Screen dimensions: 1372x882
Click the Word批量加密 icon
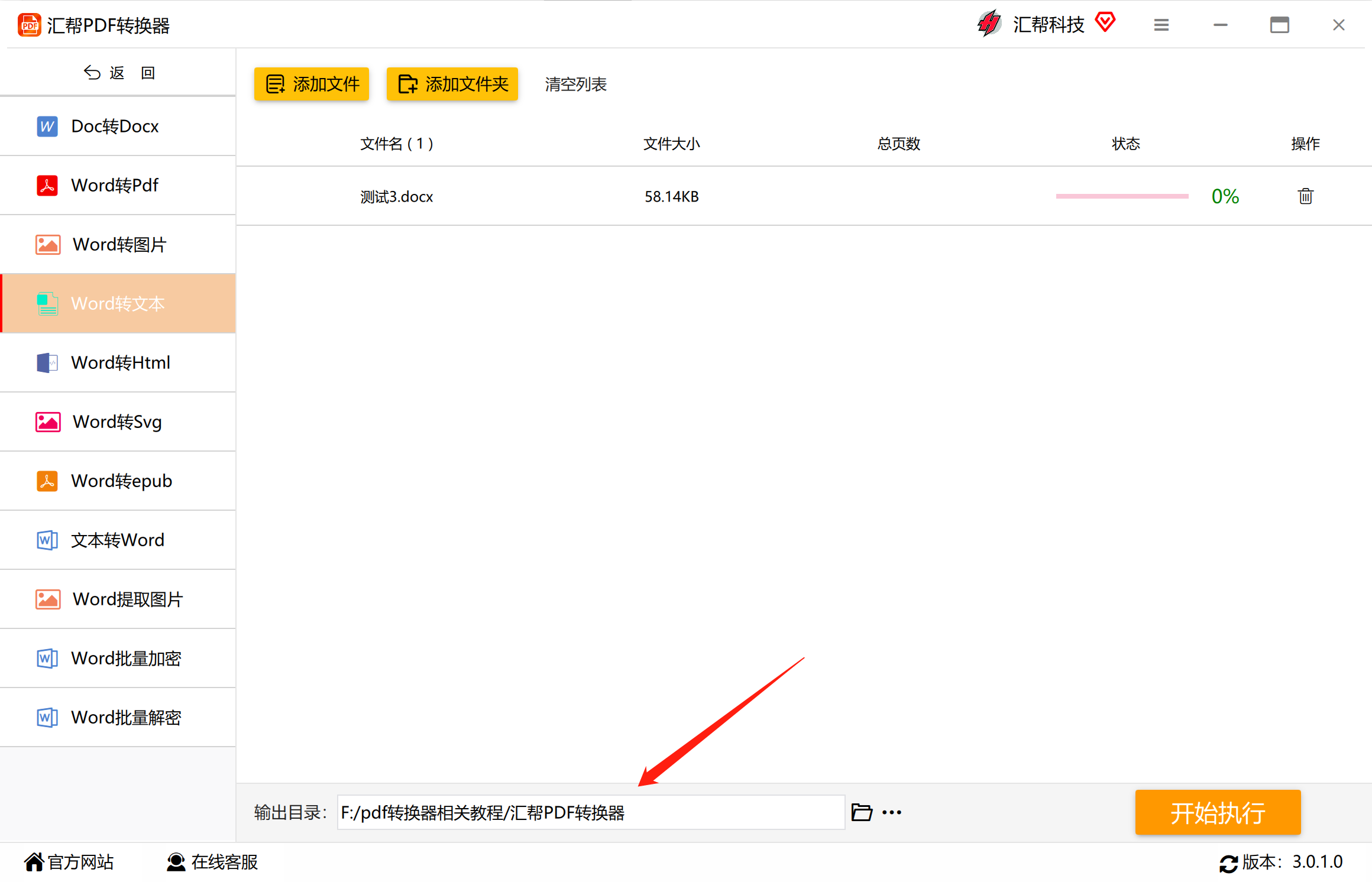[x=47, y=659]
